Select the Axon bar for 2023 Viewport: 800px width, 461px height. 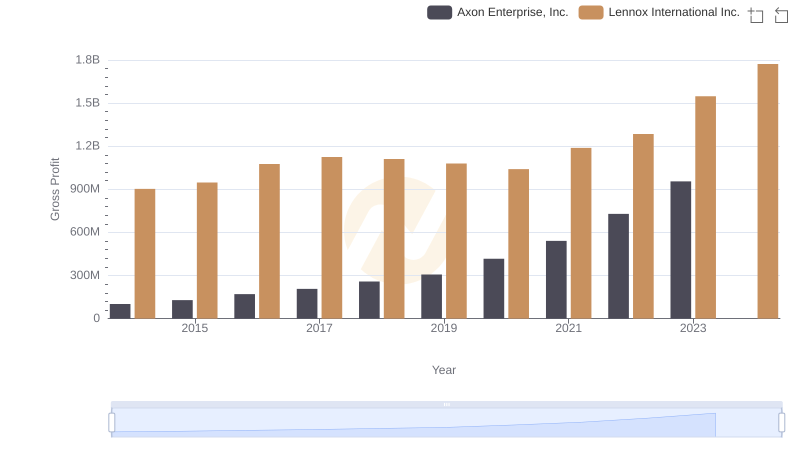click(x=681, y=250)
